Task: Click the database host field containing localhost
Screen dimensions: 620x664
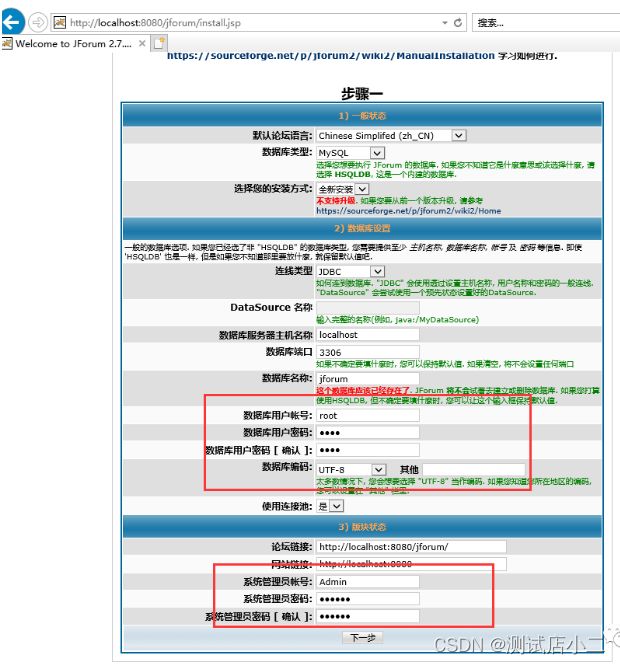Action: 368,335
